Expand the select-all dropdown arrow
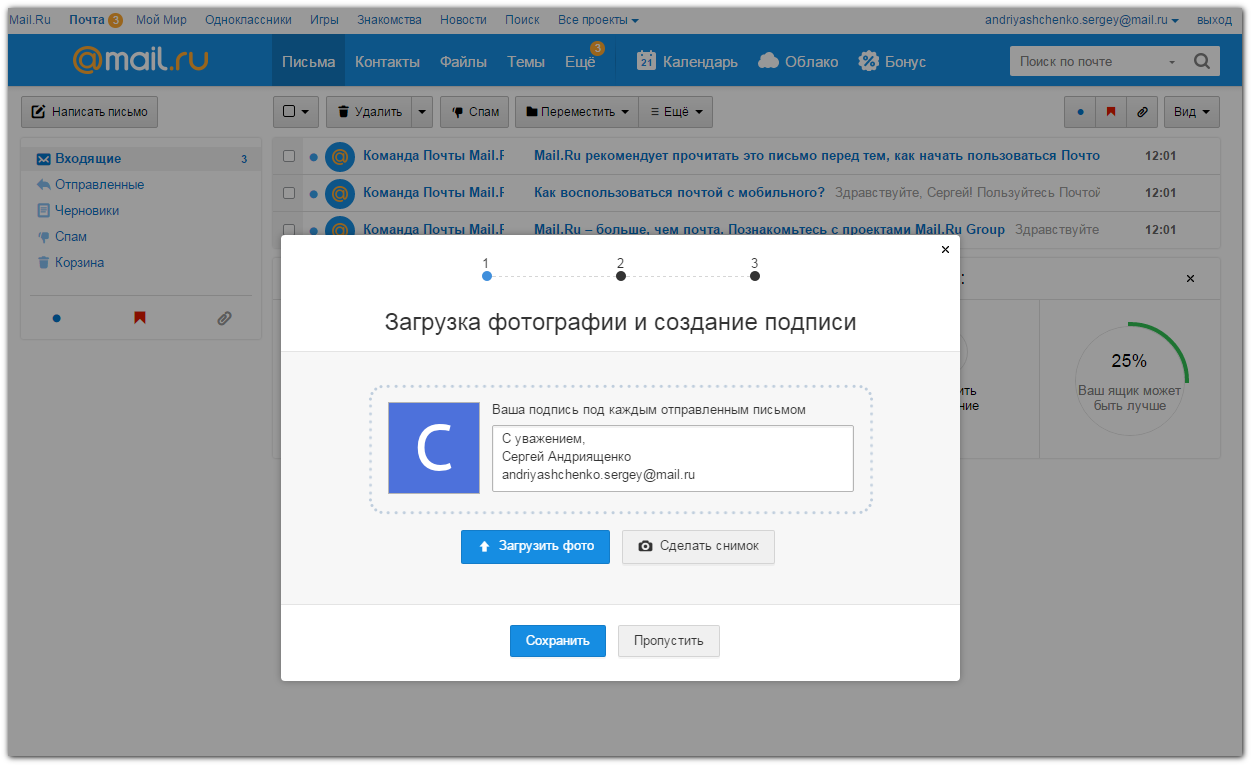 tap(305, 112)
